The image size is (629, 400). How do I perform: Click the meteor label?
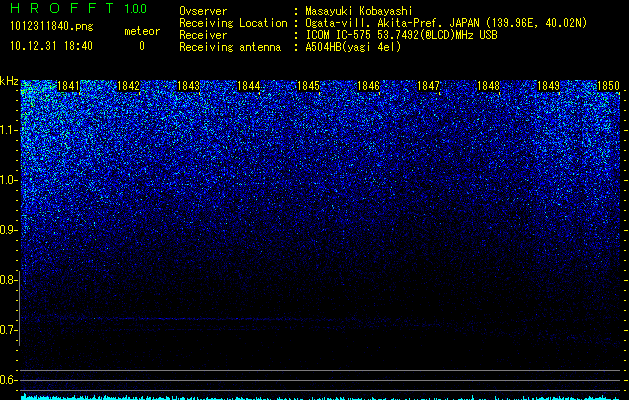click(x=142, y=31)
